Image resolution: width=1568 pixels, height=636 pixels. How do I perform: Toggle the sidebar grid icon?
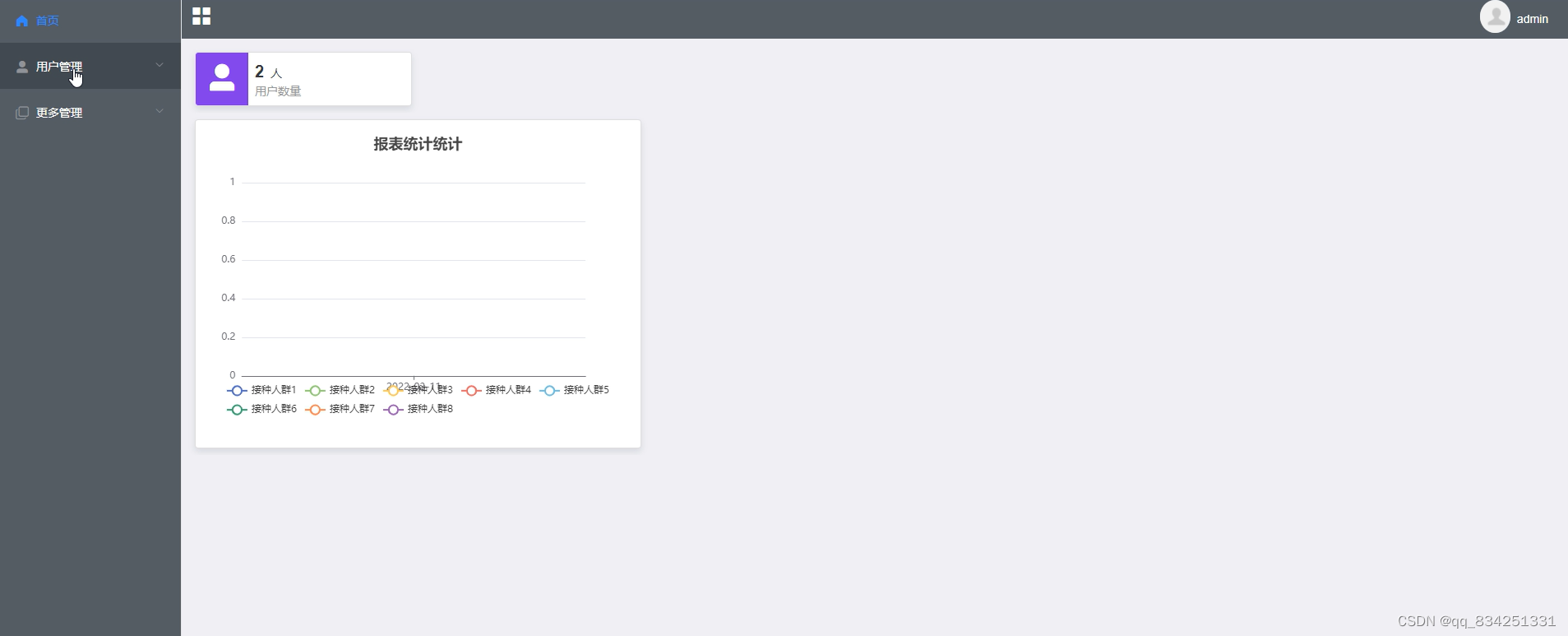point(201,16)
